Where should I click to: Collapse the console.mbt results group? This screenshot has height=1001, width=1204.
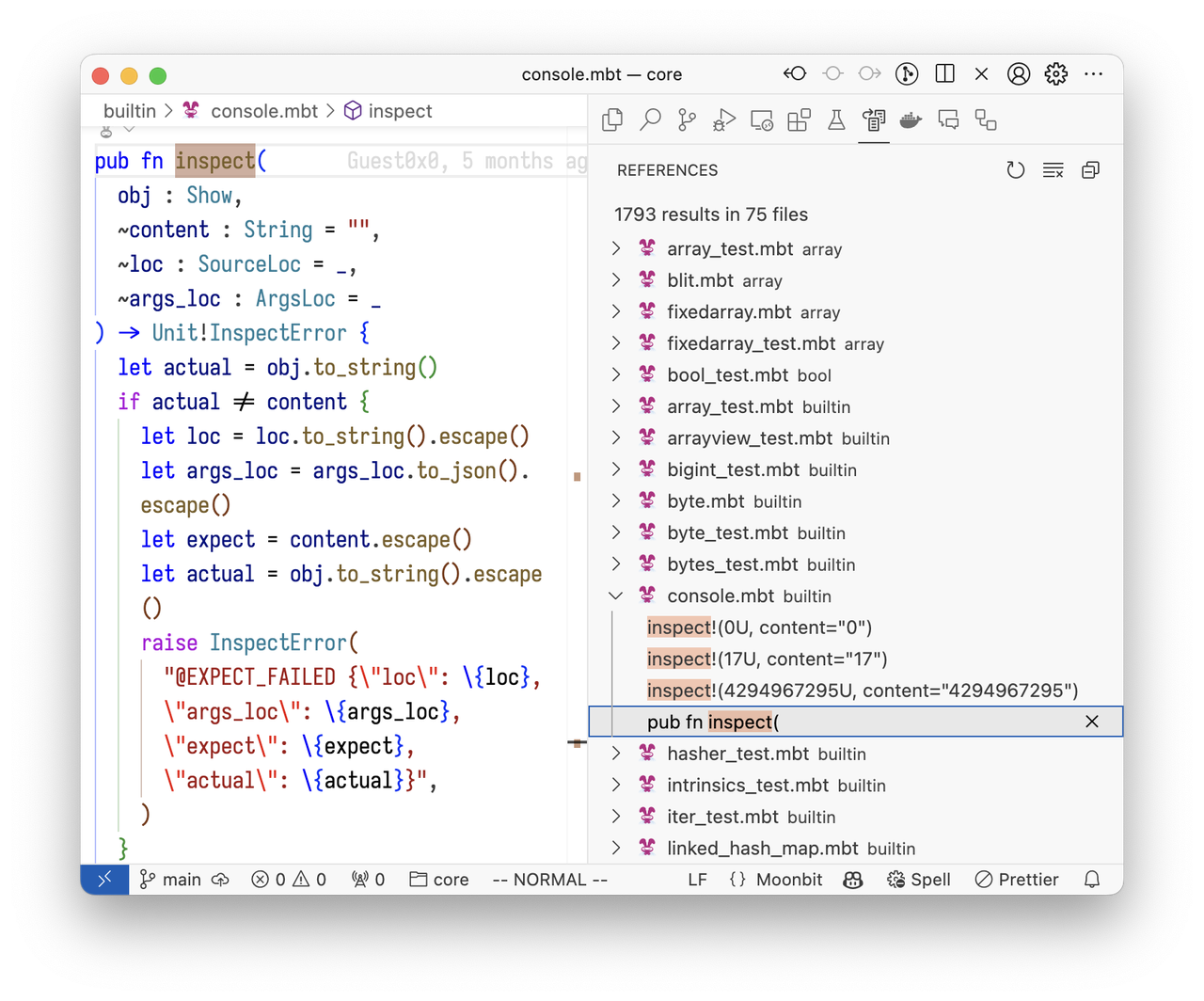[x=616, y=596]
